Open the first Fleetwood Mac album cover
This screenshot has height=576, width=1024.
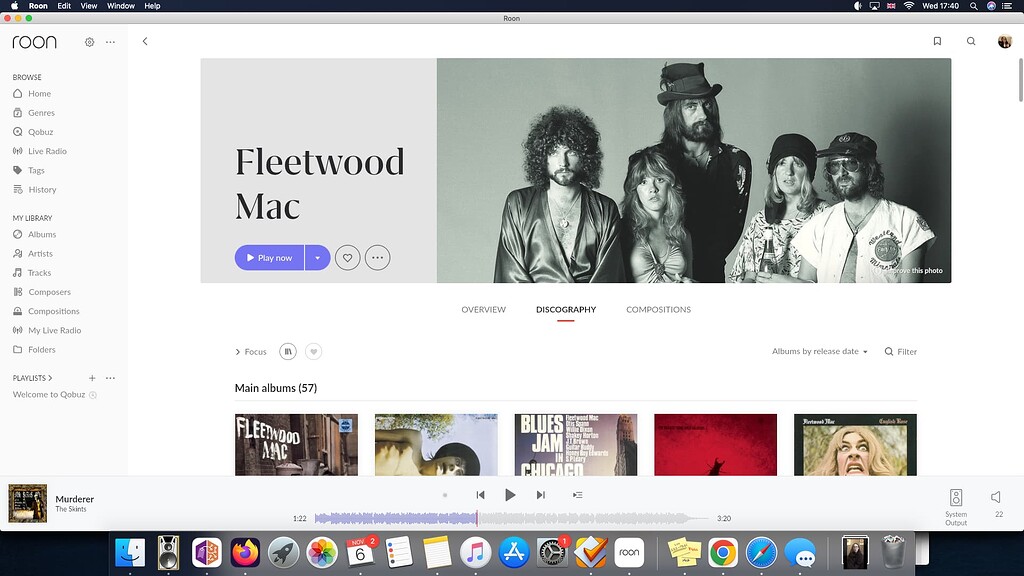pyautogui.click(x=296, y=445)
